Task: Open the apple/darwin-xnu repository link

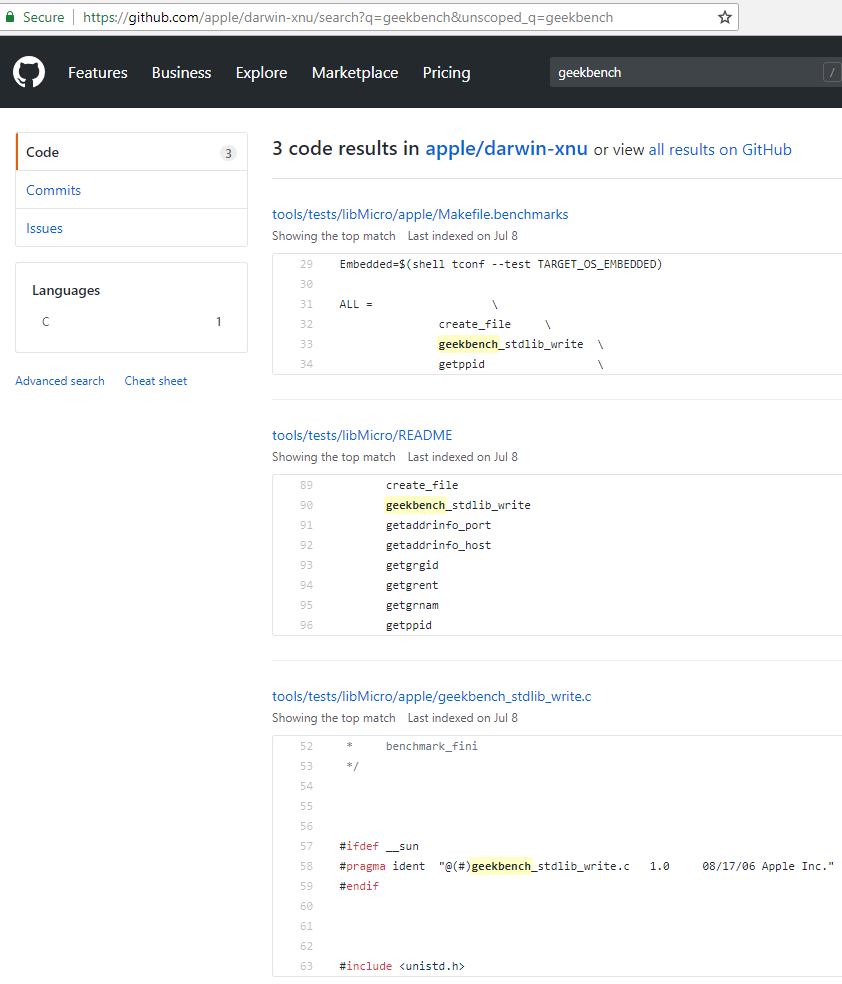Action: (x=506, y=149)
